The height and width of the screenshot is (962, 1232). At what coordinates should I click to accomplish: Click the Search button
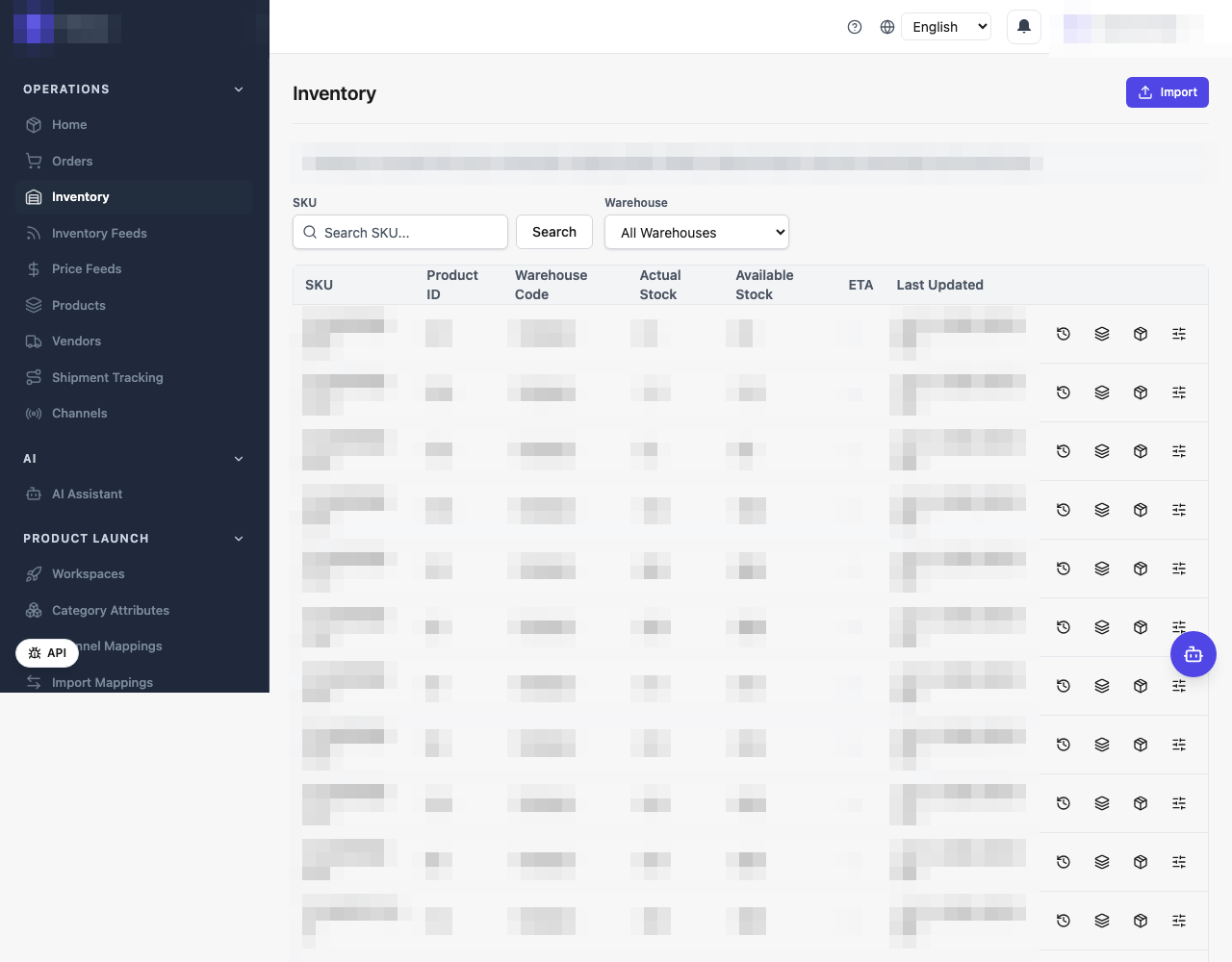554,232
